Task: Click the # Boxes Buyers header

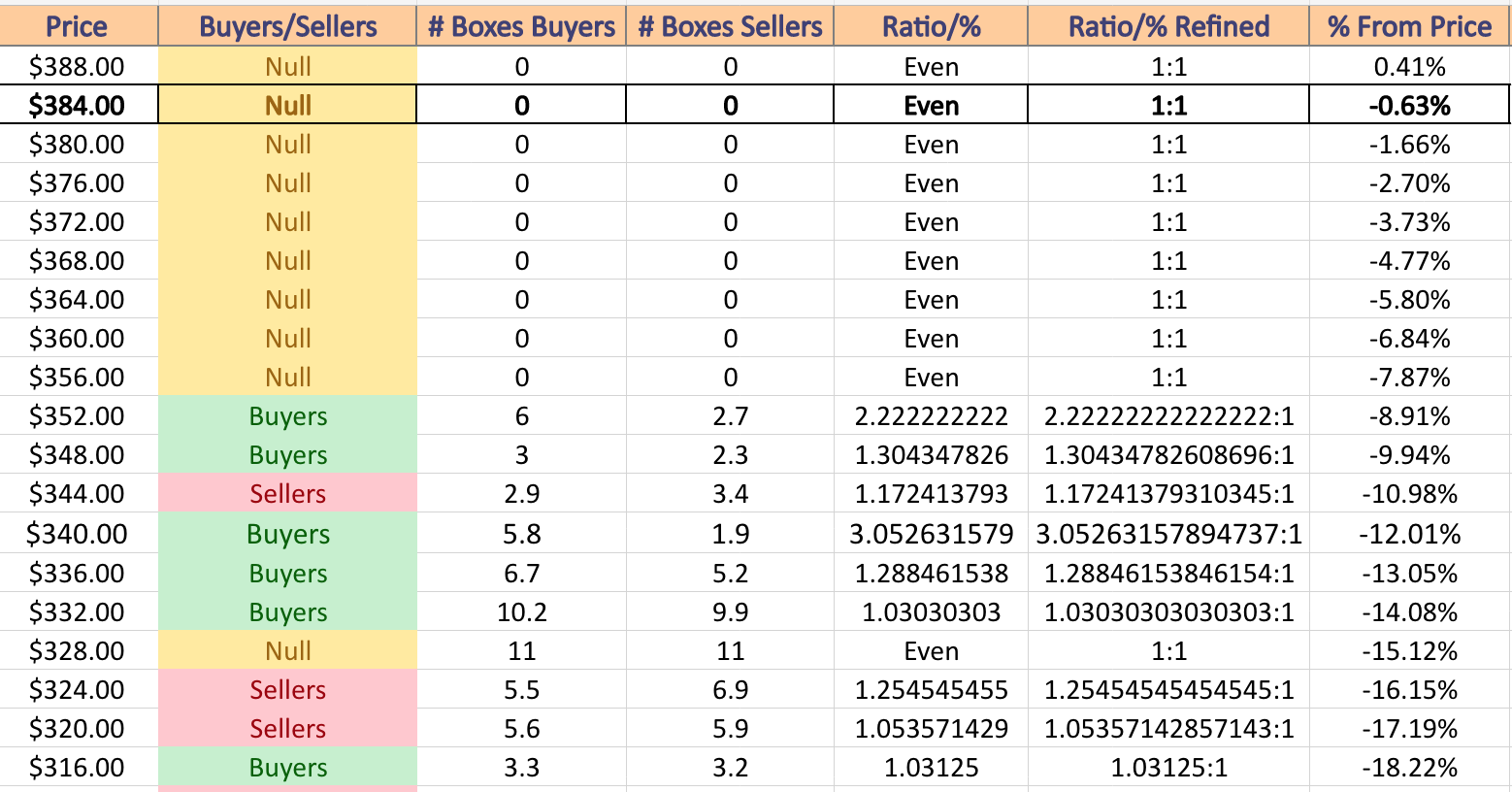Action: (x=521, y=25)
